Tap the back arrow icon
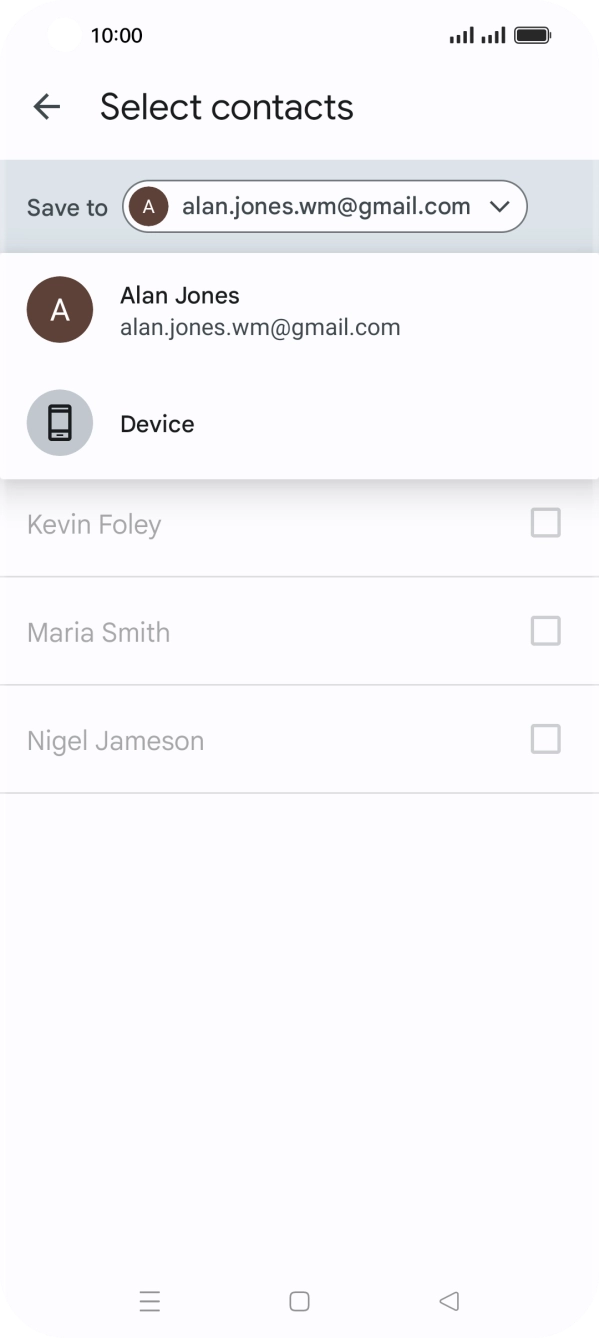This screenshot has width=599, height=1338. point(47,107)
